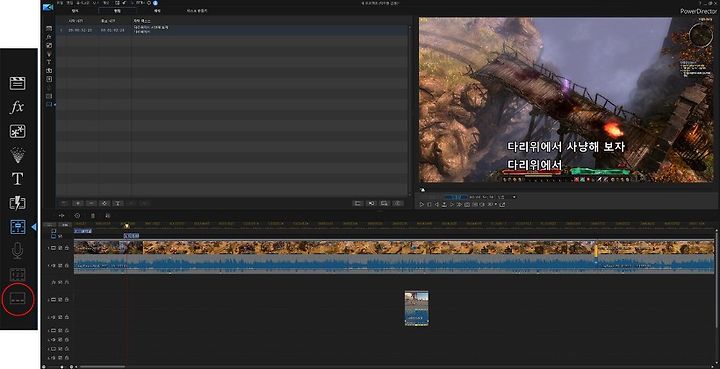Click the Subtitle Text column header
Image resolution: width=720 pixels, height=369 pixels.
tap(141, 21)
